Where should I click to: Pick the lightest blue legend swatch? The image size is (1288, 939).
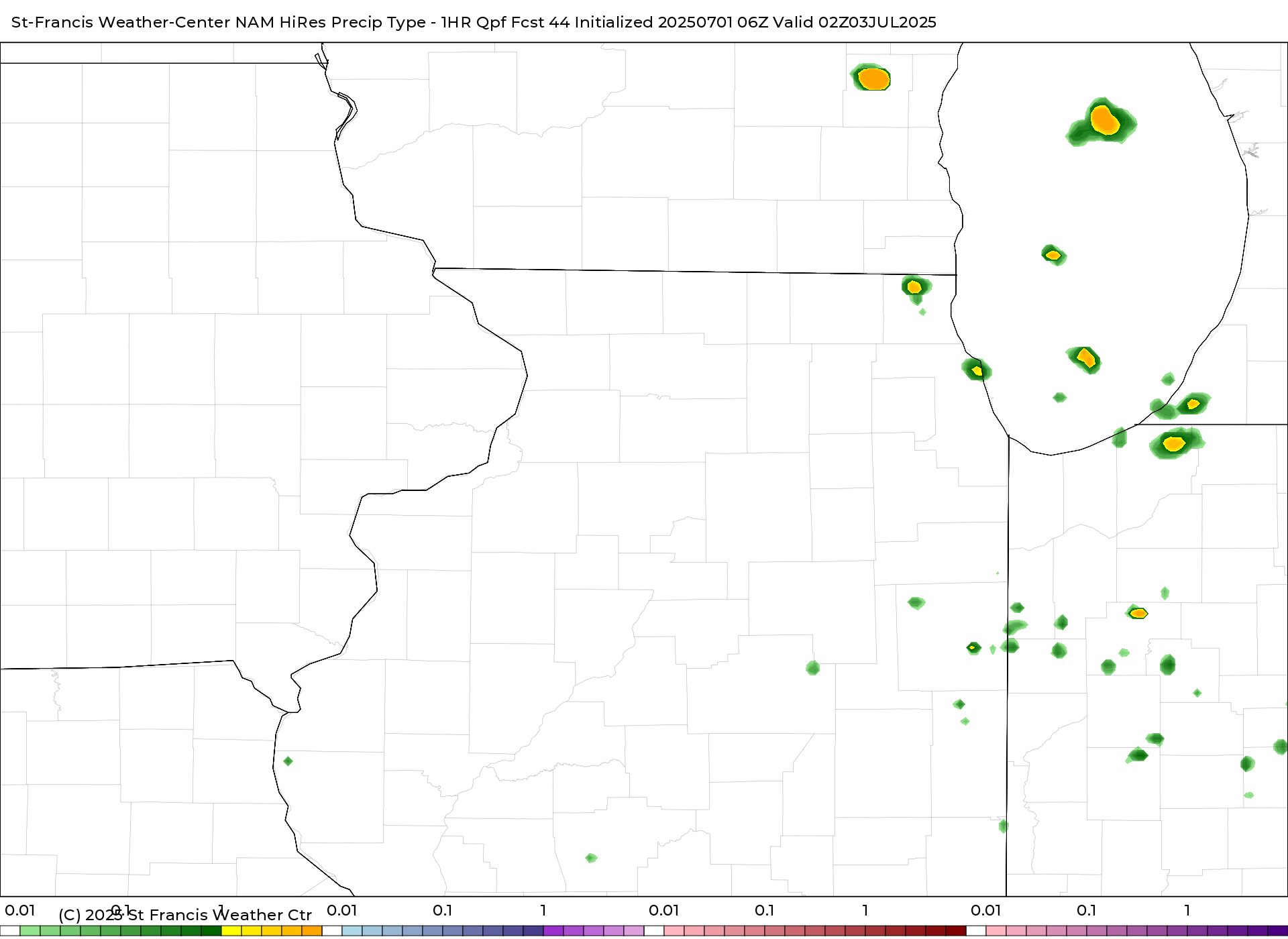click(352, 931)
